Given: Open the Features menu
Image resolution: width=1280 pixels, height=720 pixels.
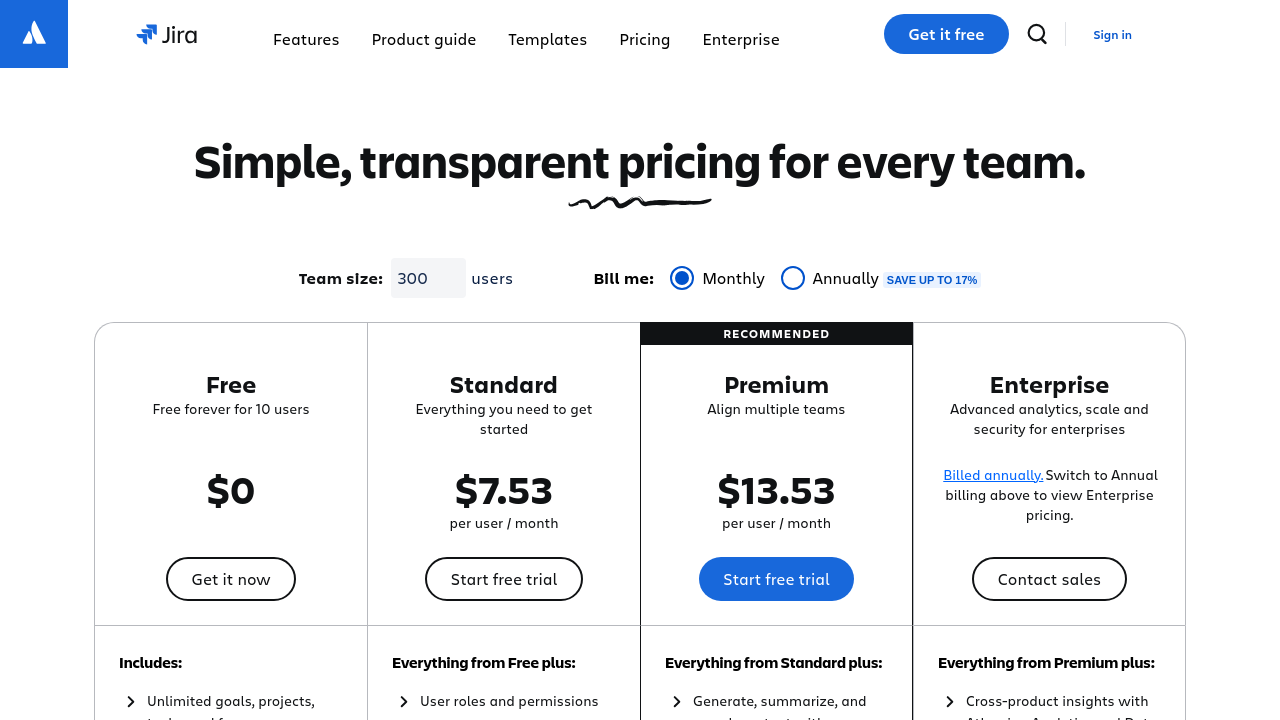Looking at the screenshot, I should point(306,40).
